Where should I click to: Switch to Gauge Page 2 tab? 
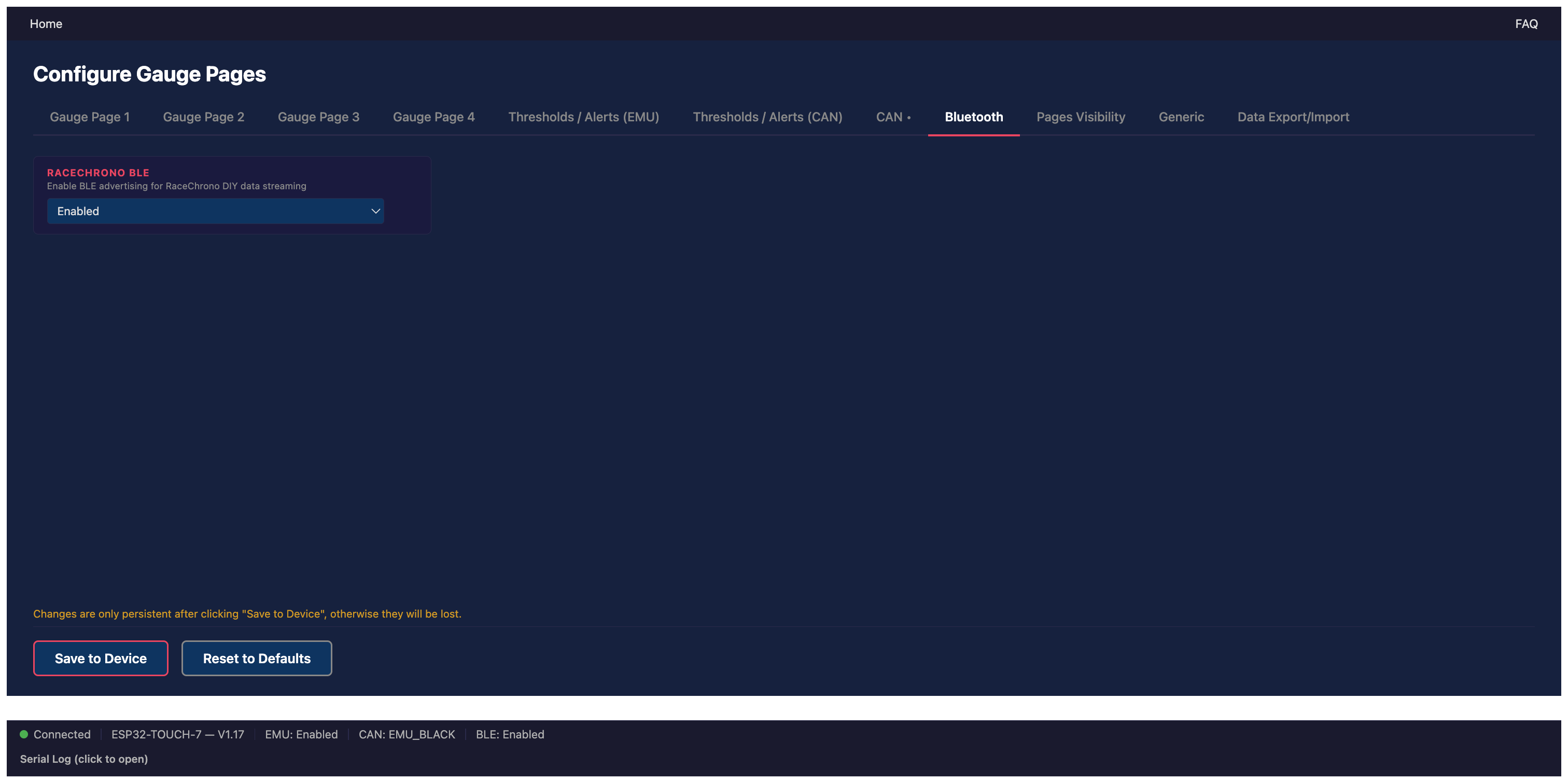pos(203,117)
